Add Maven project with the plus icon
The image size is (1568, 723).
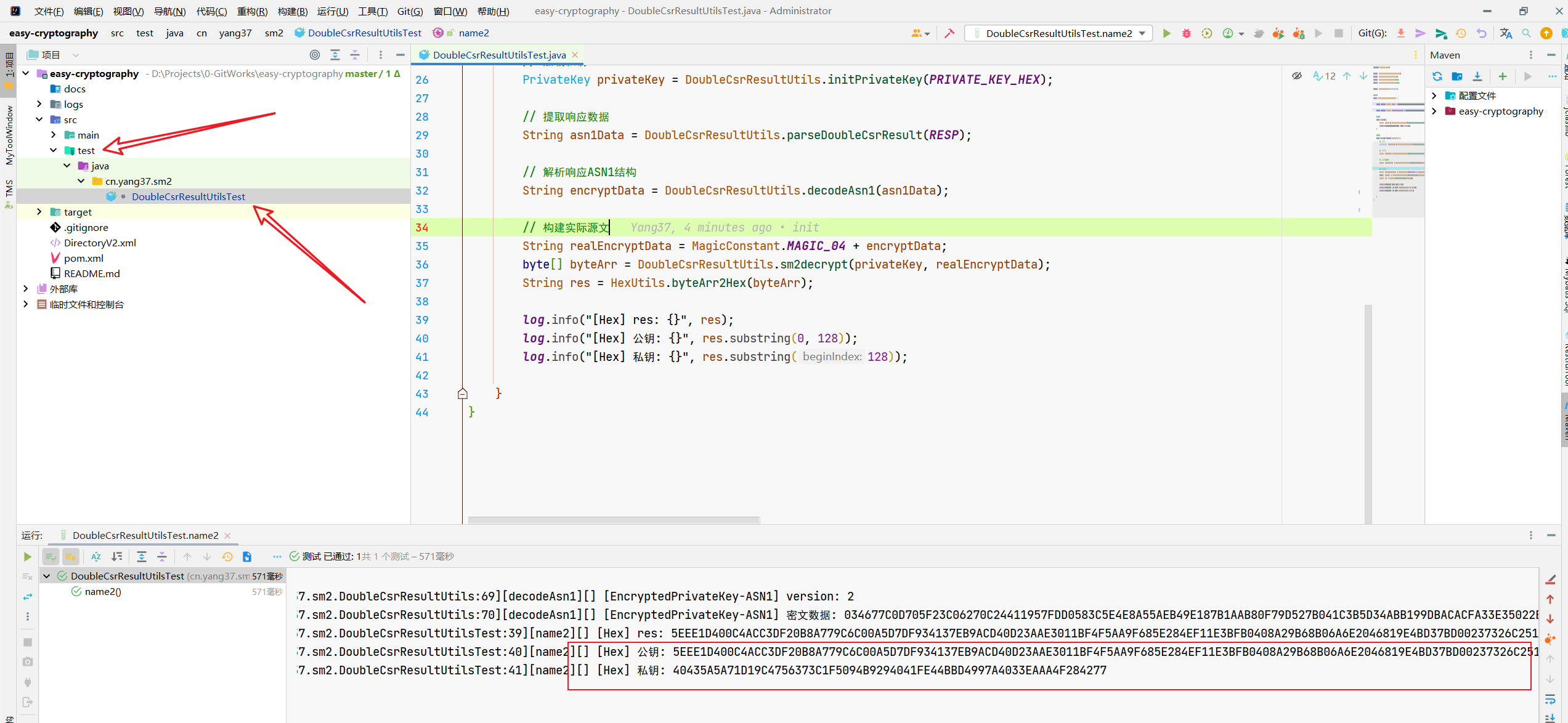1503,76
